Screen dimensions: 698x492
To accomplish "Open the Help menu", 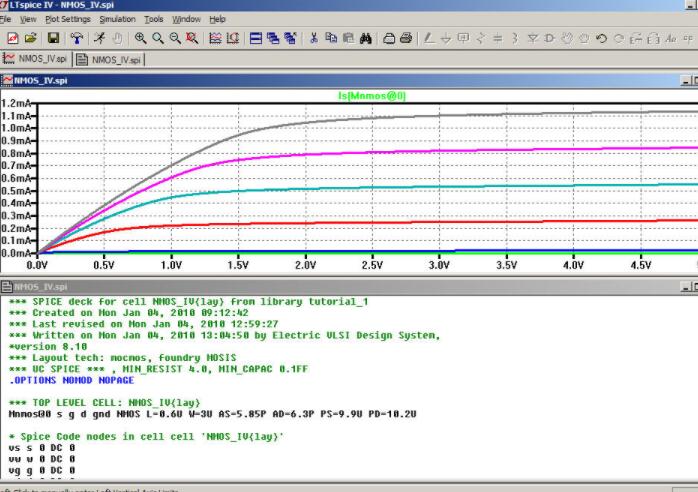I will coord(217,19).
